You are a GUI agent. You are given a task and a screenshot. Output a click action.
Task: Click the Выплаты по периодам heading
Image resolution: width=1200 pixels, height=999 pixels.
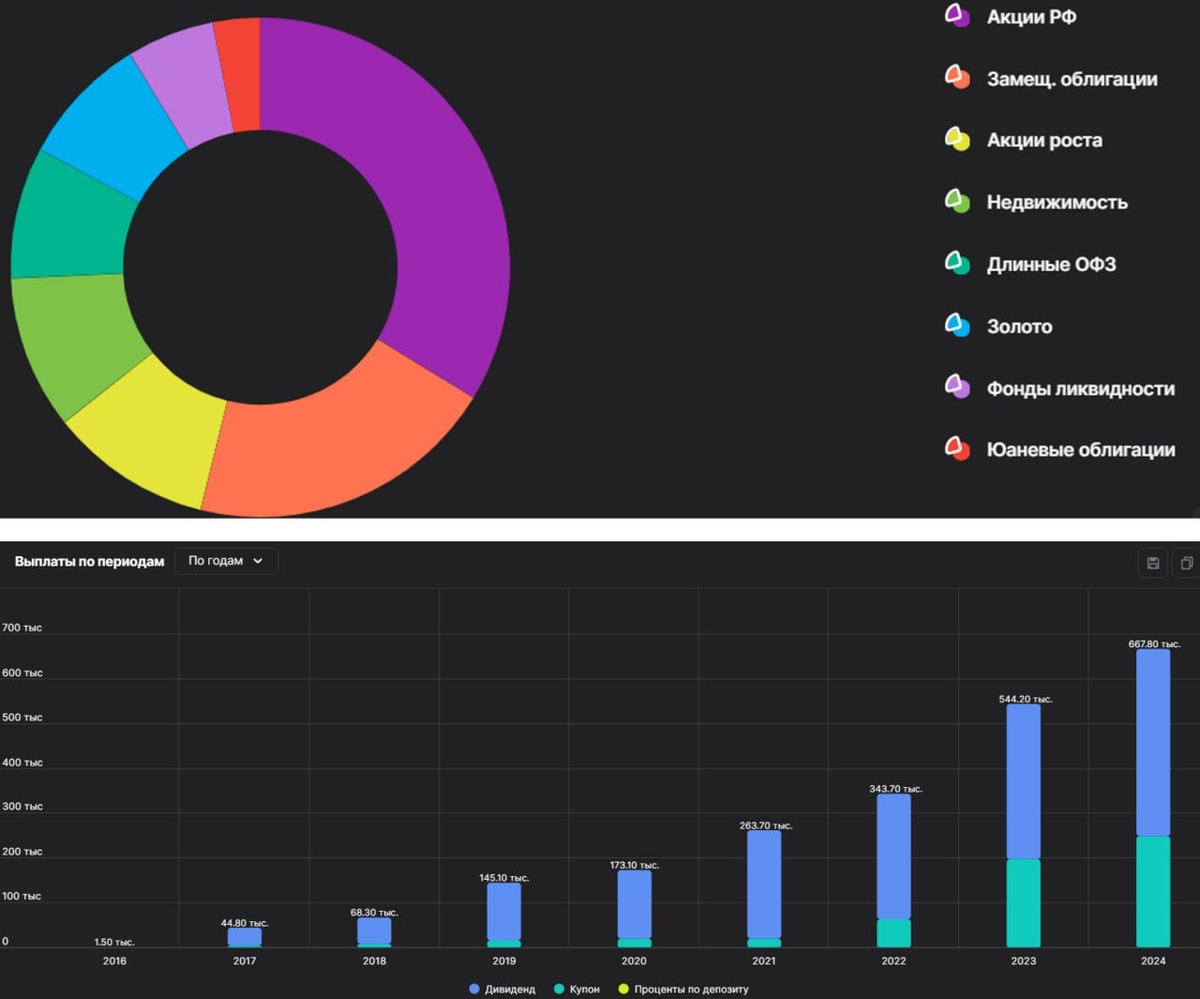click(x=89, y=562)
